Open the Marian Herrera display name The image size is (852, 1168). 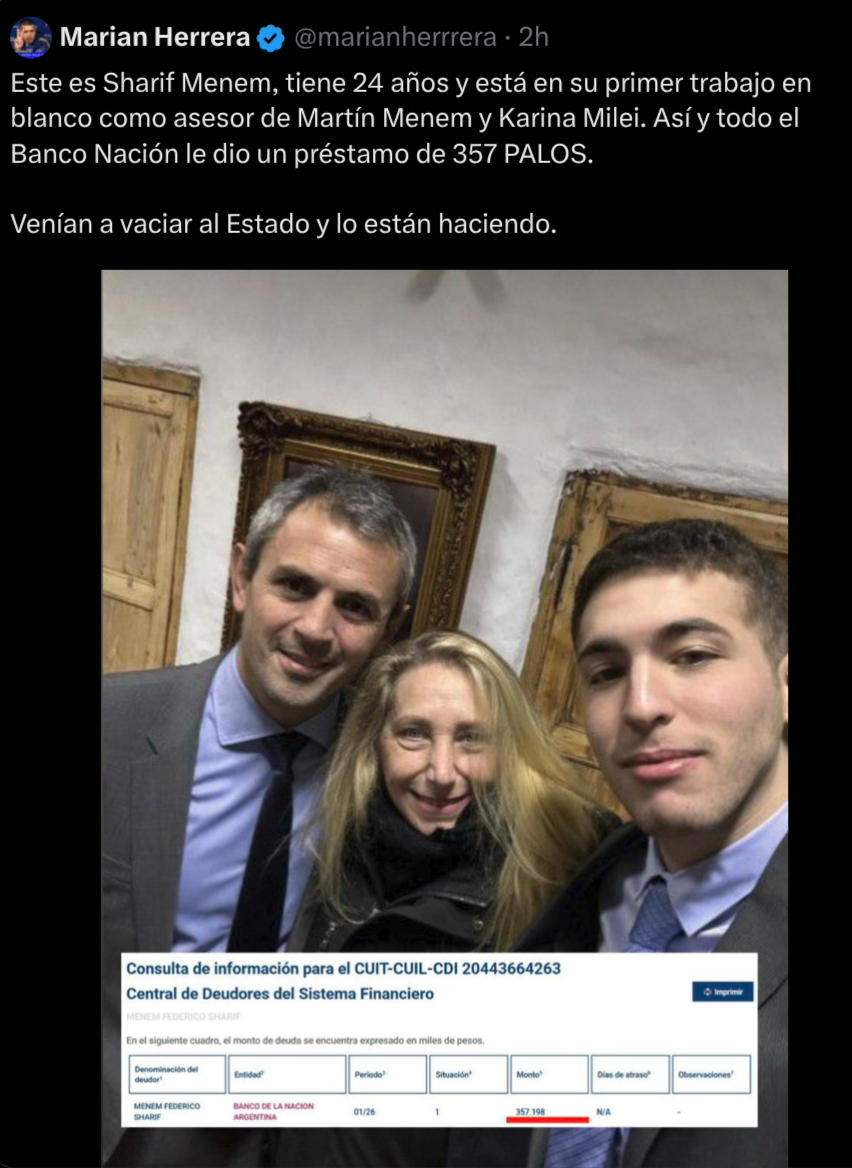pos(155,36)
